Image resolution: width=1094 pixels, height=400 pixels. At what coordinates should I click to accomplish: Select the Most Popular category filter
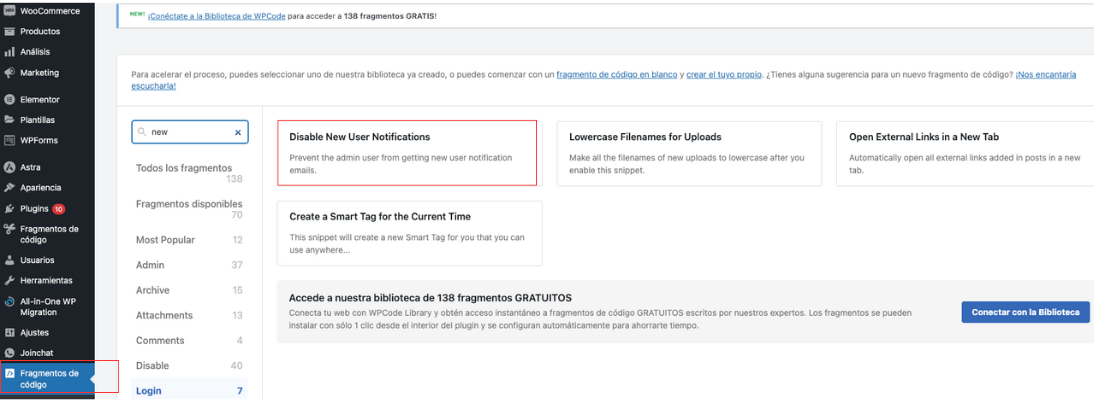coord(166,240)
